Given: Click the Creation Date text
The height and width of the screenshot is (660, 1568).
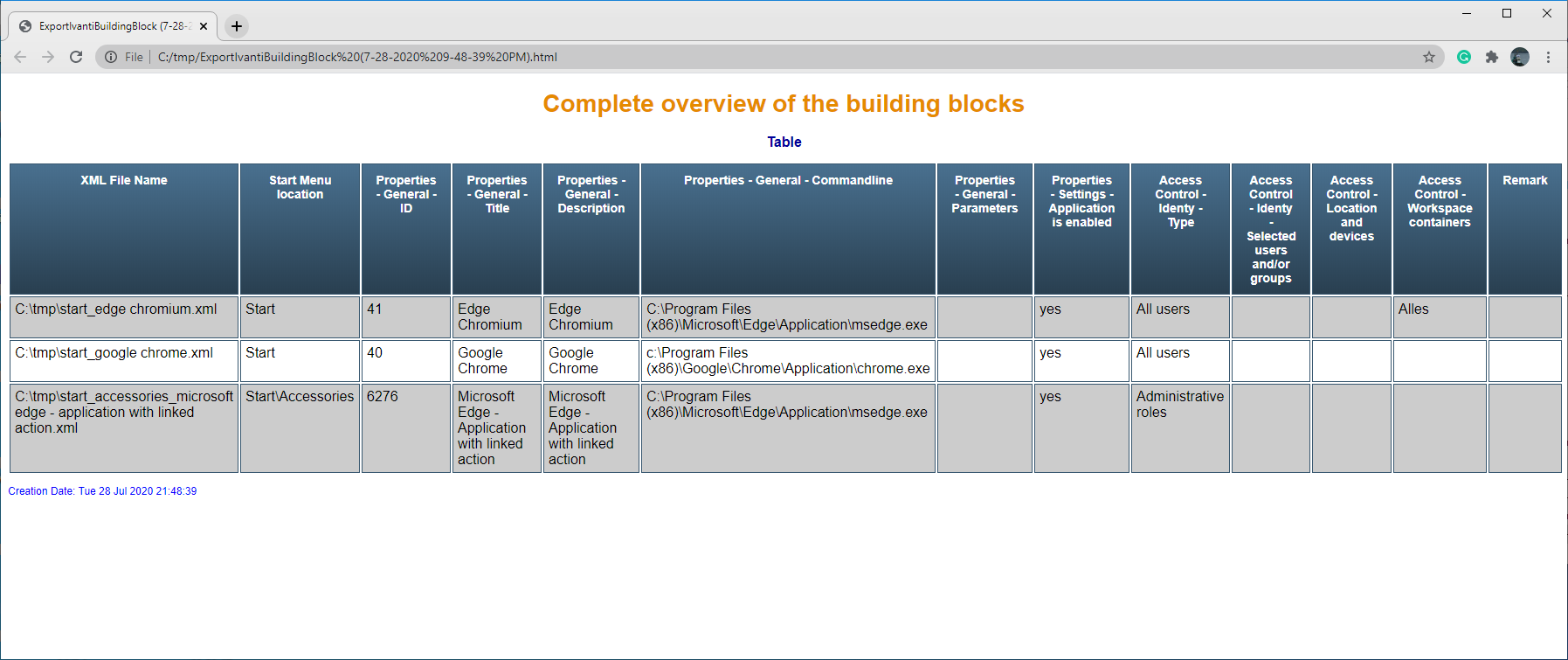Looking at the screenshot, I should click(102, 491).
